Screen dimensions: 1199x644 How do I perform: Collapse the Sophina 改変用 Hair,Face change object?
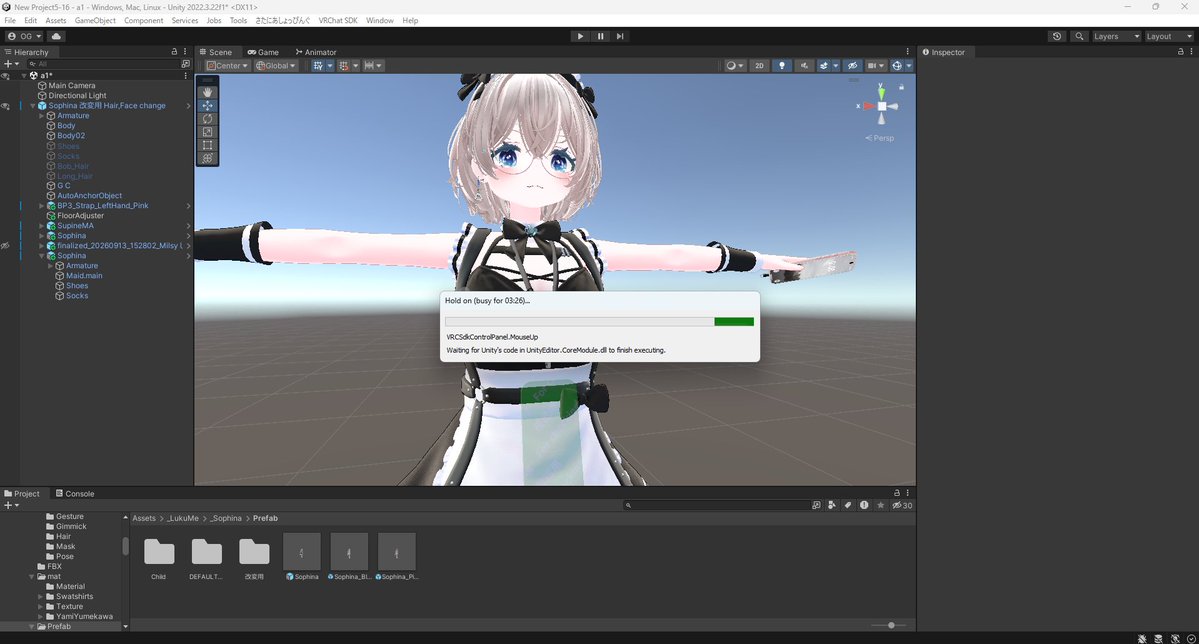pyautogui.click(x=32, y=106)
